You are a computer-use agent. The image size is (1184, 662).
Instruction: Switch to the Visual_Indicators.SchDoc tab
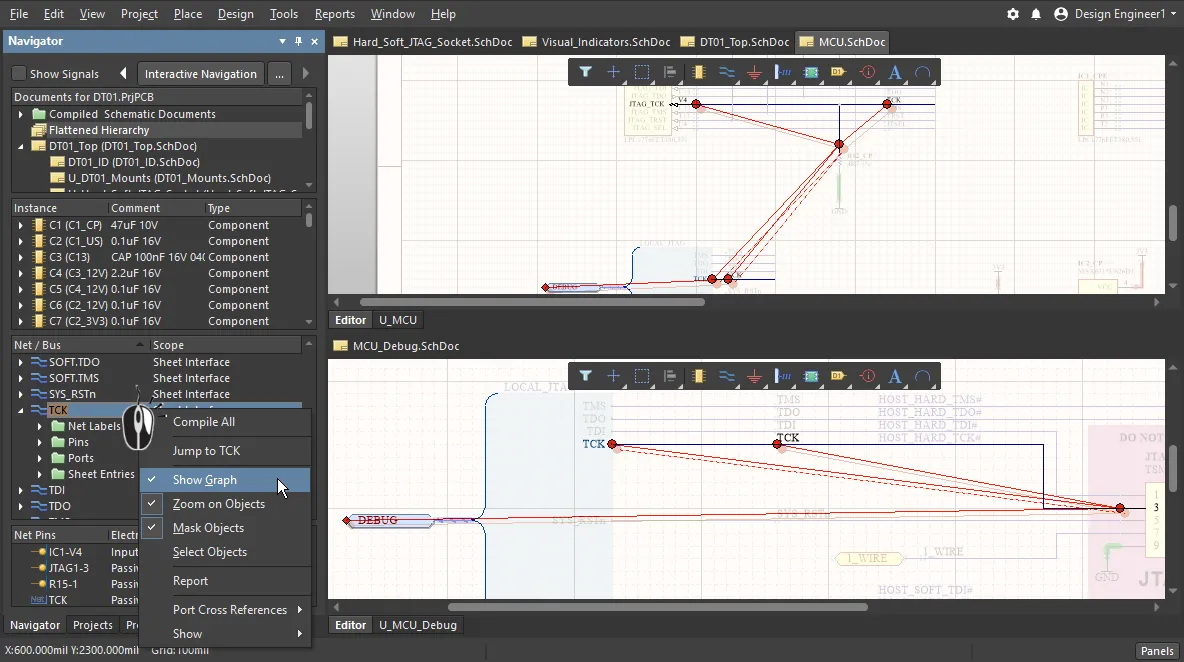tap(597, 42)
